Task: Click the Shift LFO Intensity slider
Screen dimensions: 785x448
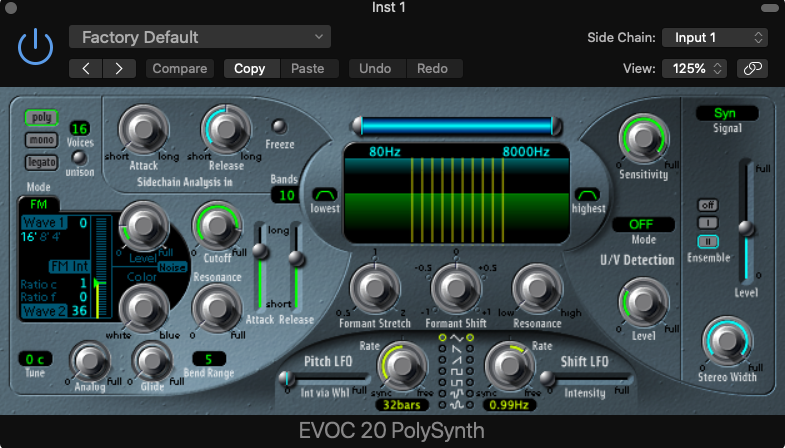Action: click(586, 379)
